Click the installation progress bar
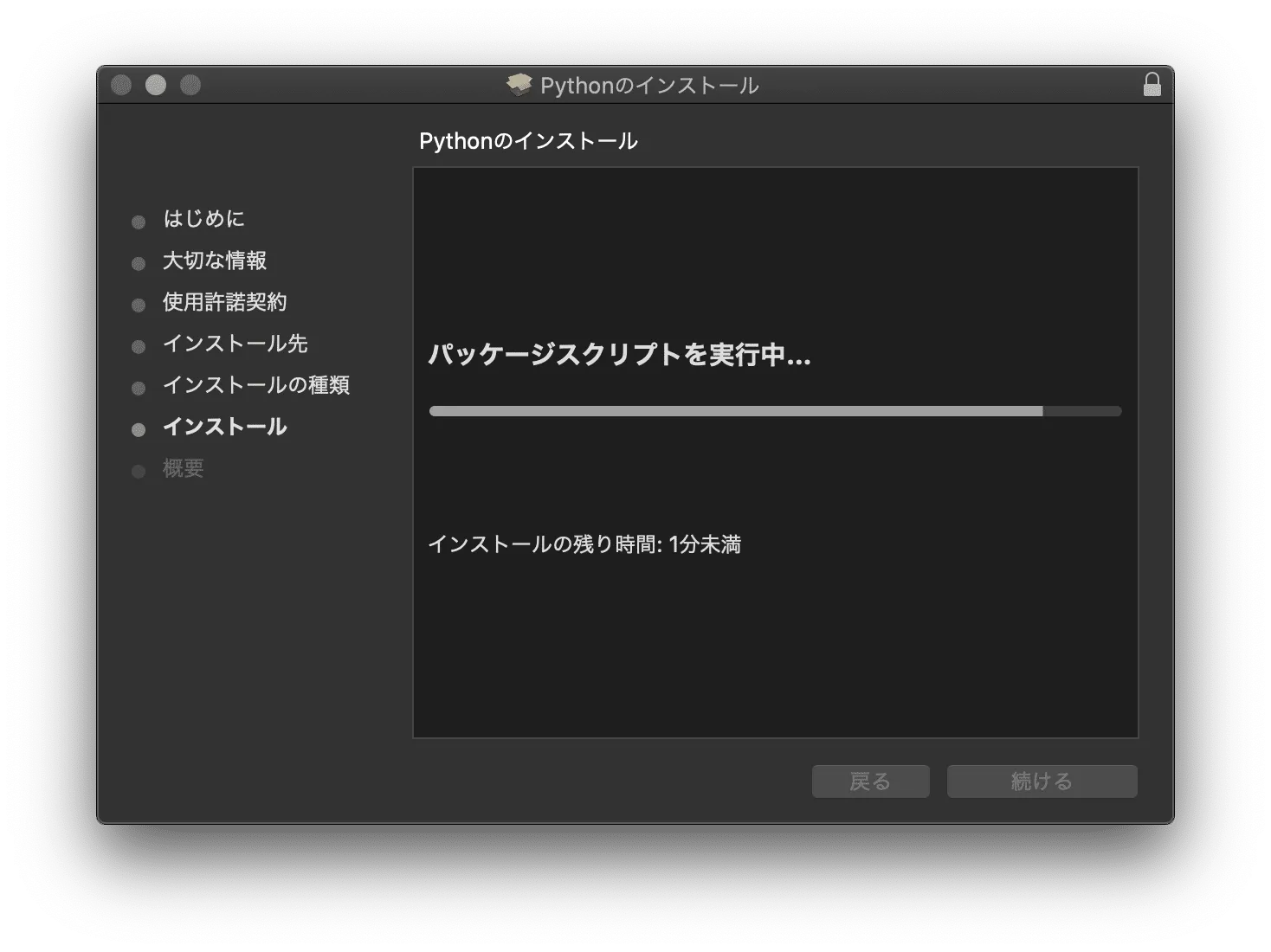1271x952 pixels. (x=775, y=411)
